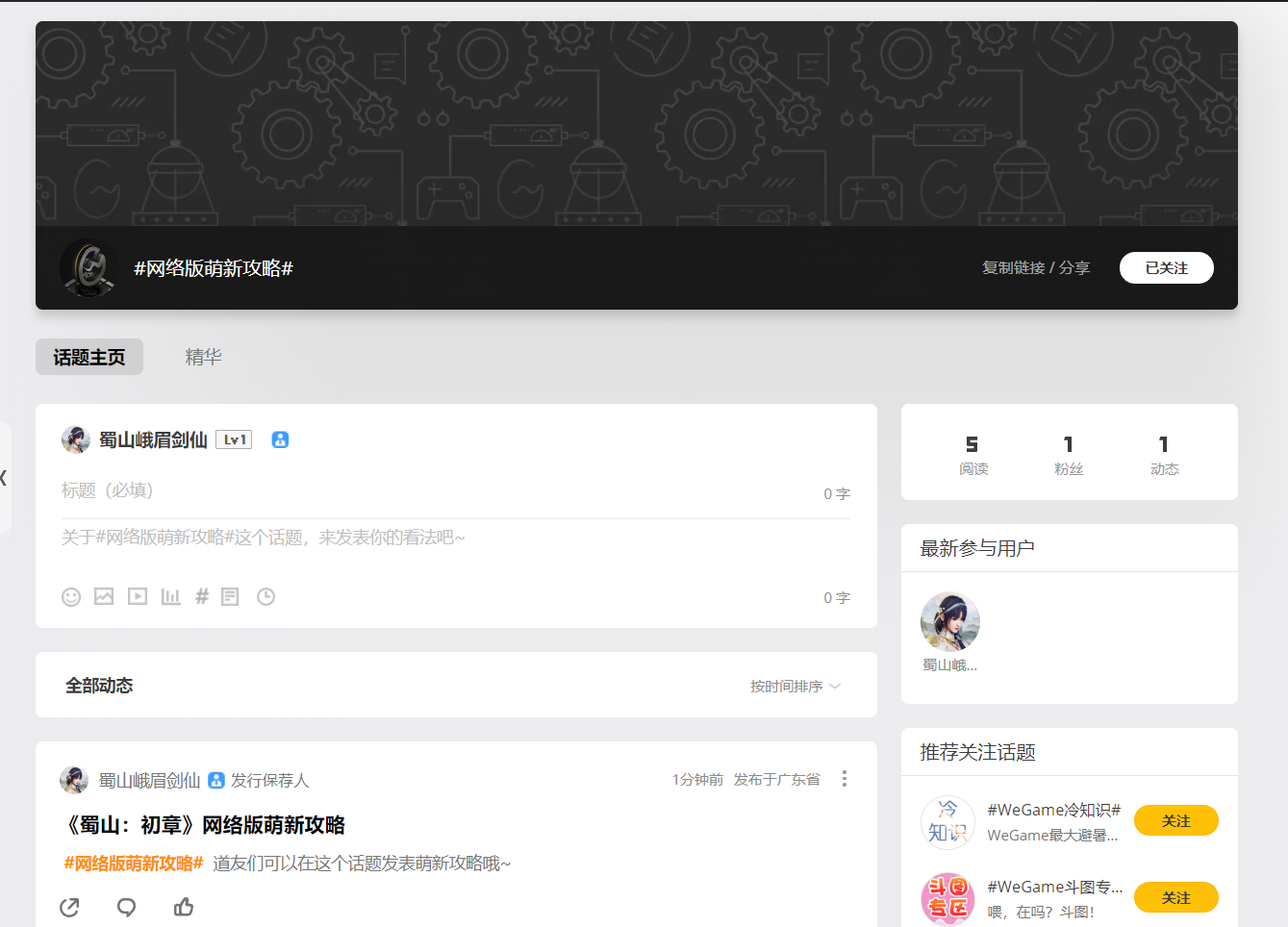Click the hashtag topic icon

(202, 597)
